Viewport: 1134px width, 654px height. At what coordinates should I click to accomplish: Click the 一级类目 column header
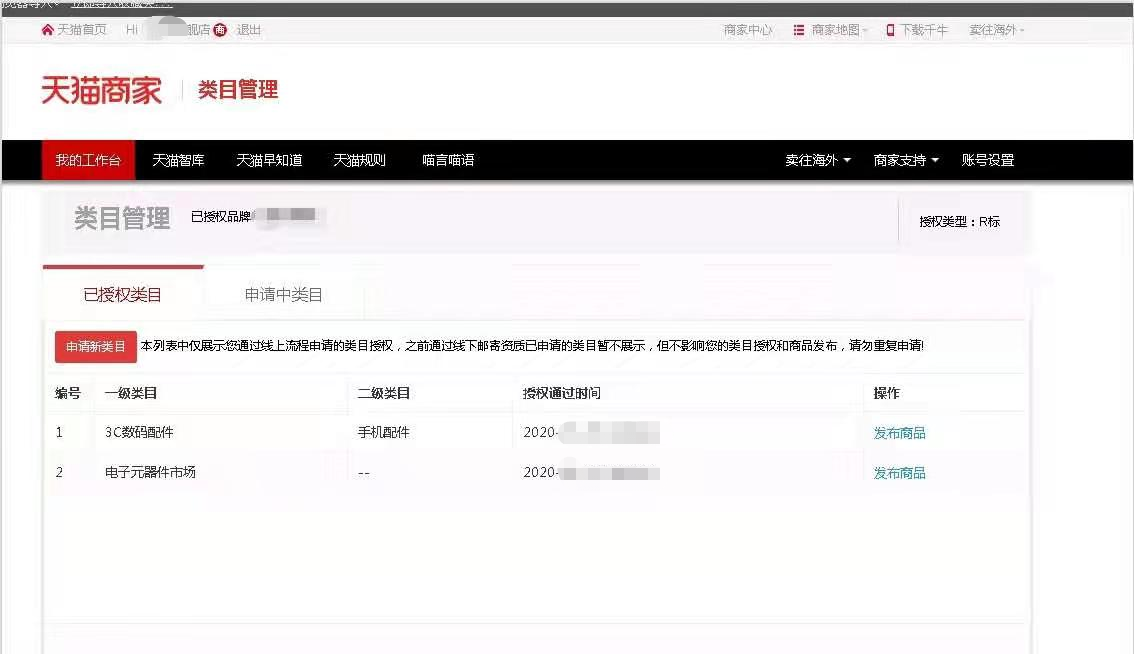pos(131,393)
